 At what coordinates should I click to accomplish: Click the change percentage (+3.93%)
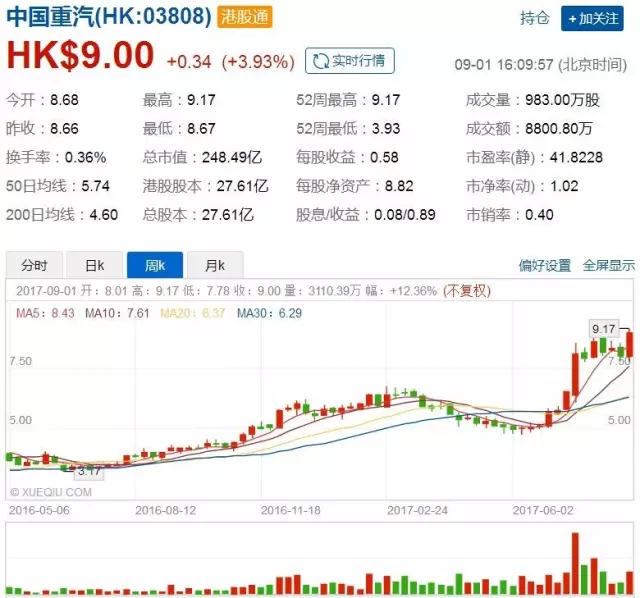click(258, 62)
